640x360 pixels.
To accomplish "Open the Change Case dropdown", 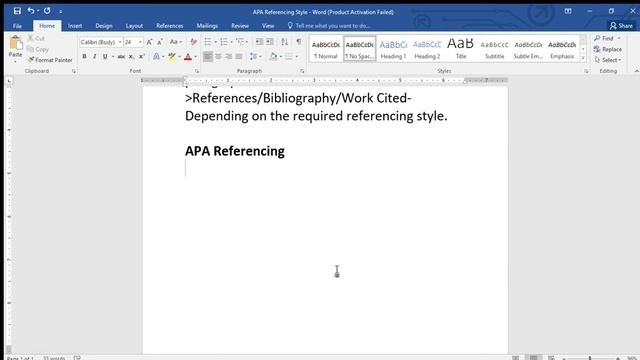I will [x=176, y=42].
